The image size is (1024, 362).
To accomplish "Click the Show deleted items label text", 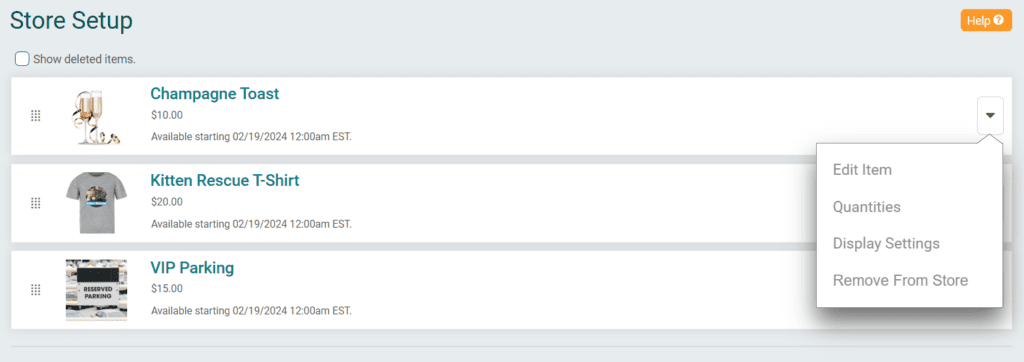I will pos(84,59).
